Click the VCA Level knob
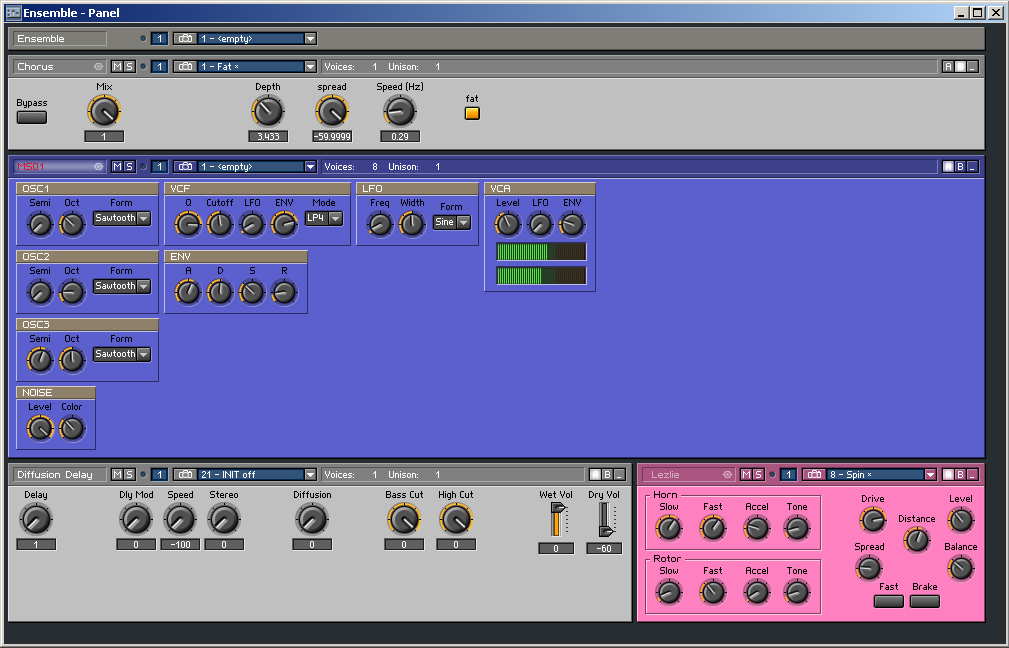The height and width of the screenshot is (648, 1009). point(508,225)
